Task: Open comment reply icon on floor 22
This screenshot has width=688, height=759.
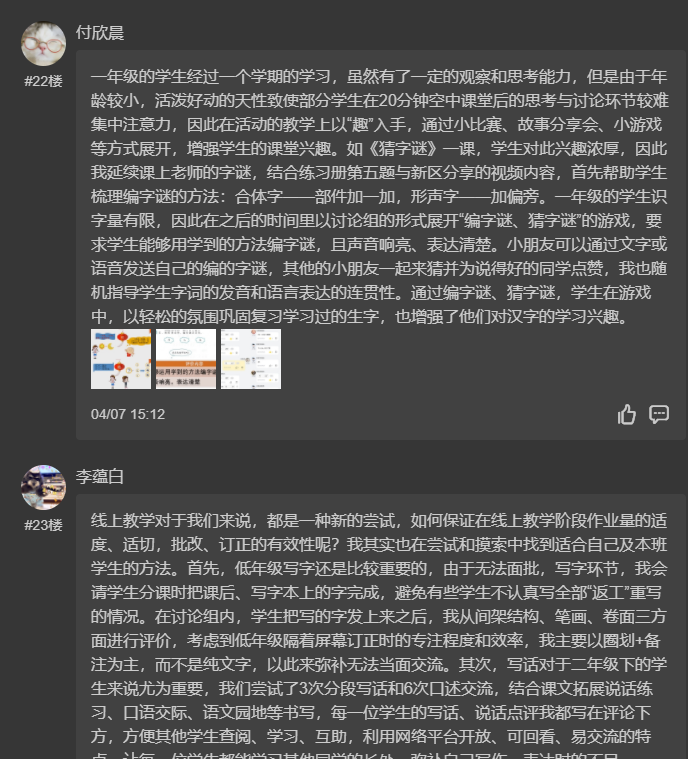Action: pyautogui.click(x=659, y=414)
